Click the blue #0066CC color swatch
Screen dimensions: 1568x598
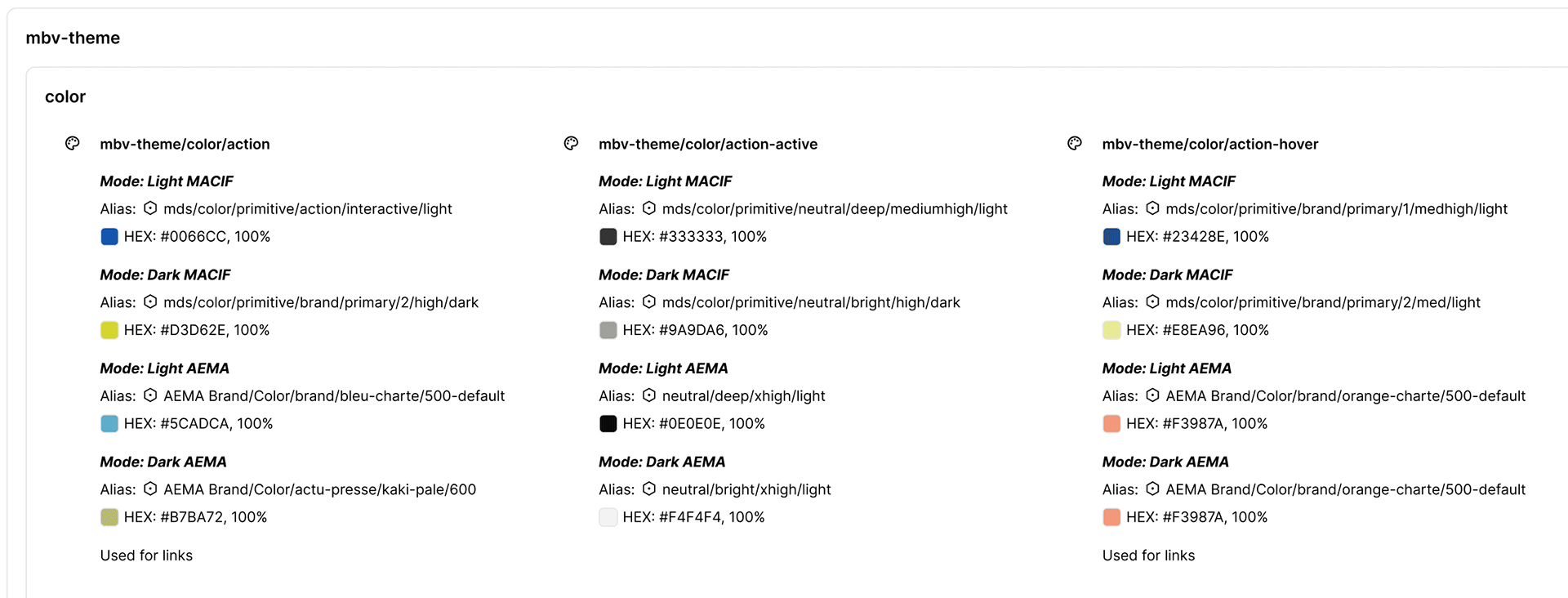coord(109,237)
